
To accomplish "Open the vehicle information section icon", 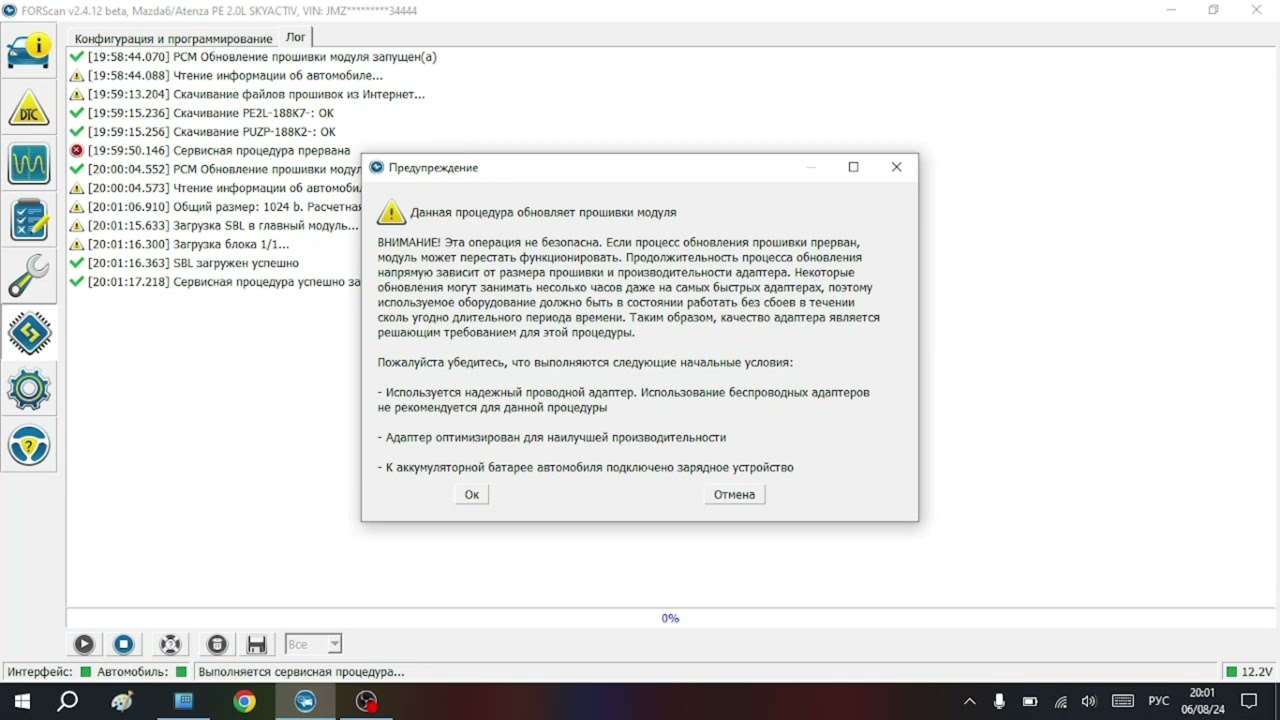I will point(29,49).
